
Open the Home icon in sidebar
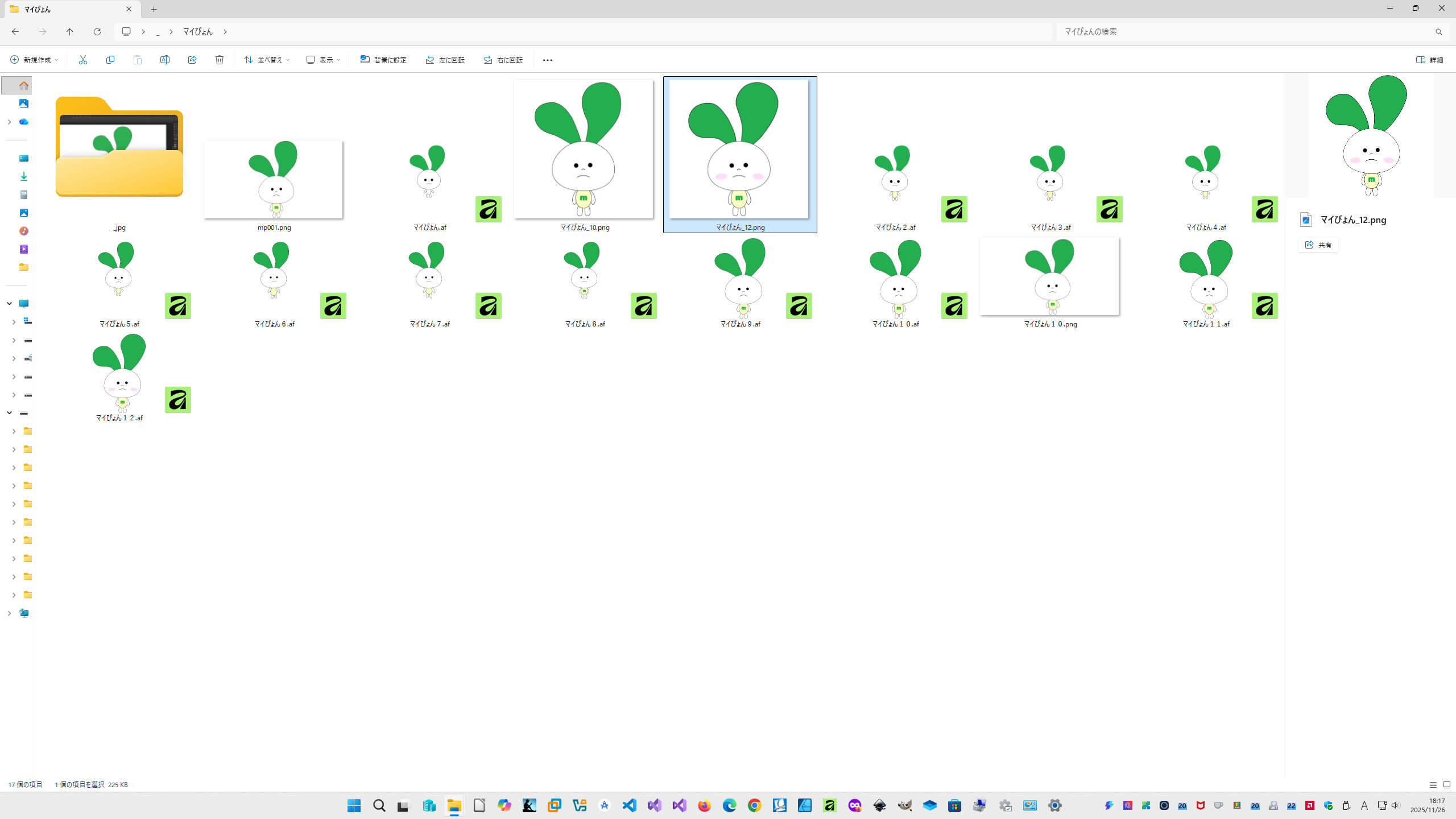[x=23, y=85]
